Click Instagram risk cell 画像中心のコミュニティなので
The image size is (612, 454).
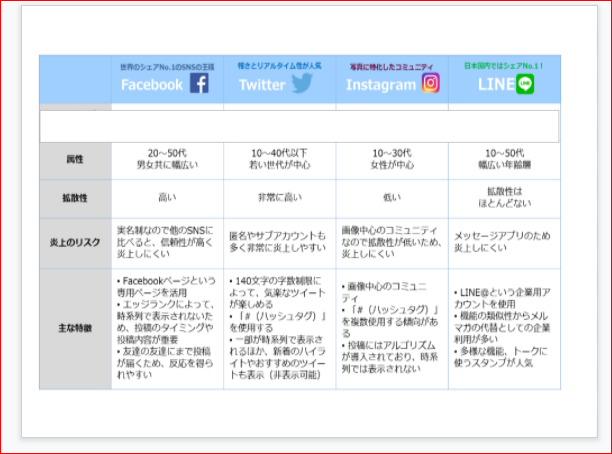(x=392, y=243)
